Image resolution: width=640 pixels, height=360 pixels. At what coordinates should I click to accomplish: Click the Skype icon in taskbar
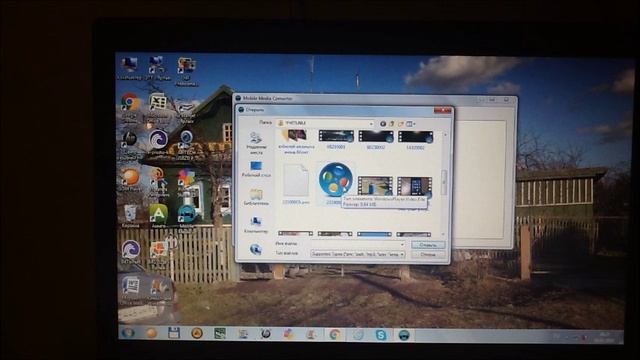click(x=381, y=335)
